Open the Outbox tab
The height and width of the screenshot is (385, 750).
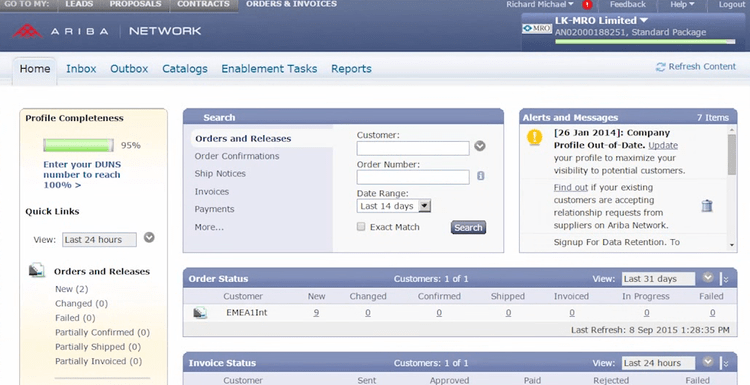tap(129, 69)
